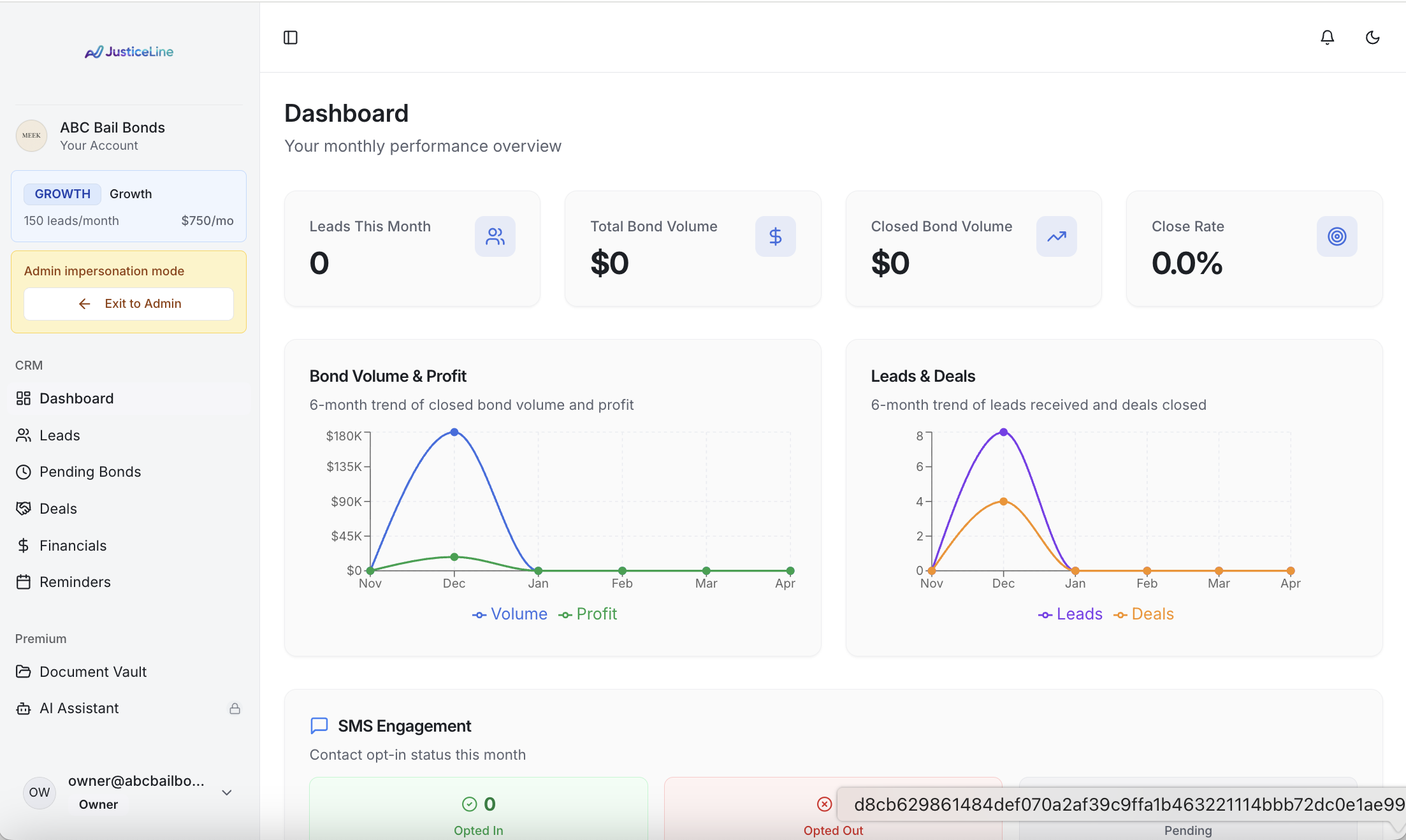
Task: Click the Closed Bond Volume trend icon
Action: (x=1057, y=236)
